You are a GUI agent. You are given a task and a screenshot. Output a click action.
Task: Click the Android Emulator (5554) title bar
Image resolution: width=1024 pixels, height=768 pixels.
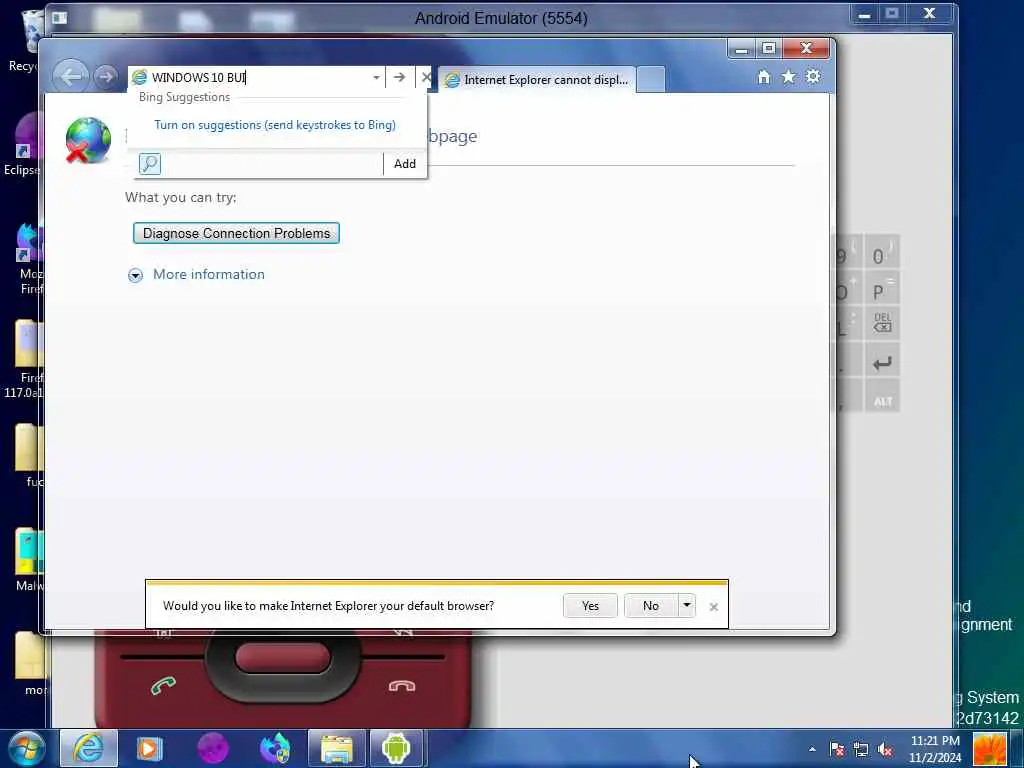click(501, 18)
